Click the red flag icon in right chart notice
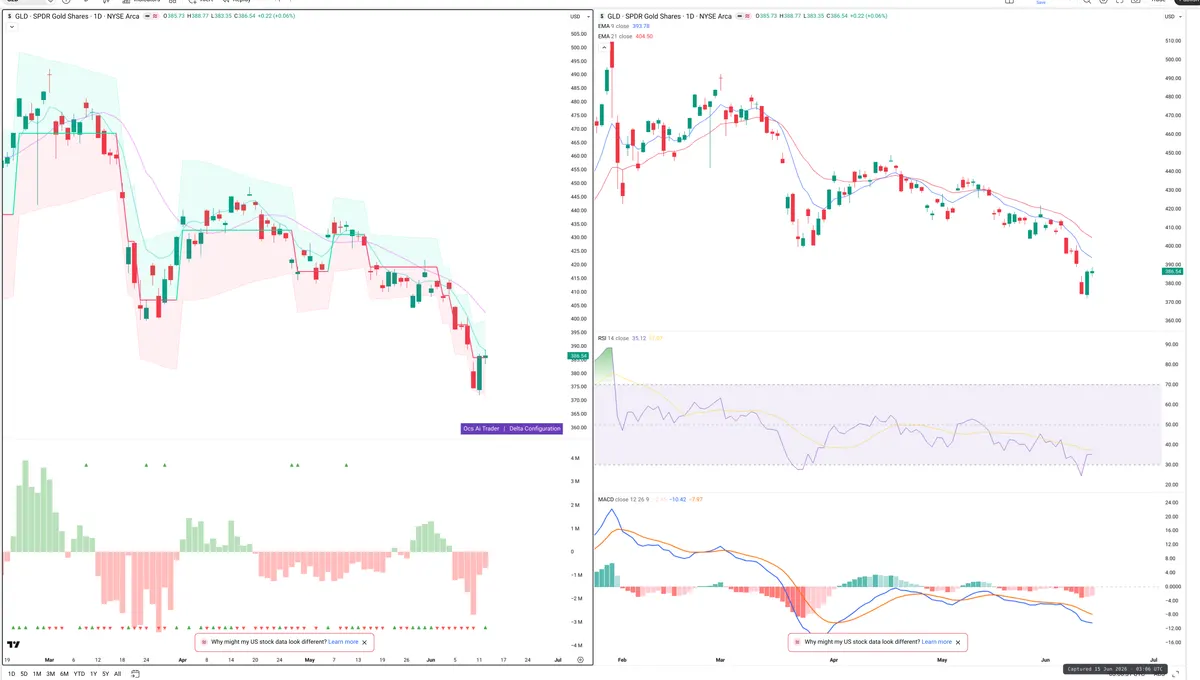 [x=798, y=642]
